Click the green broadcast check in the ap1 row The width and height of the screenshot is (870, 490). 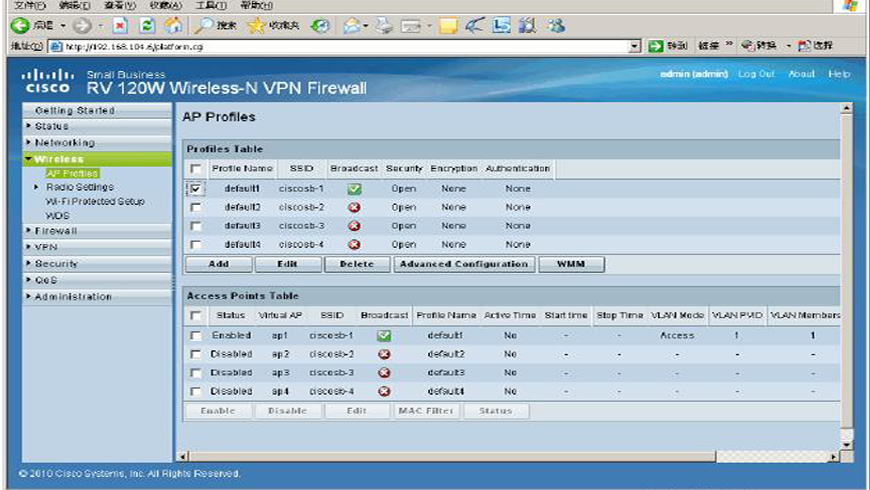(384, 336)
